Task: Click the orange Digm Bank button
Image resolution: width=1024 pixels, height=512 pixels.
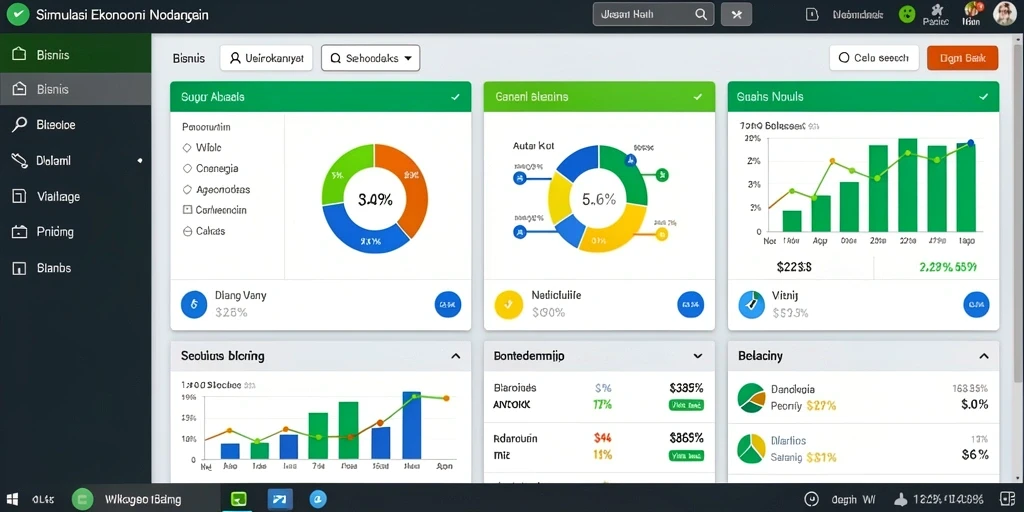Action: [963, 58]
